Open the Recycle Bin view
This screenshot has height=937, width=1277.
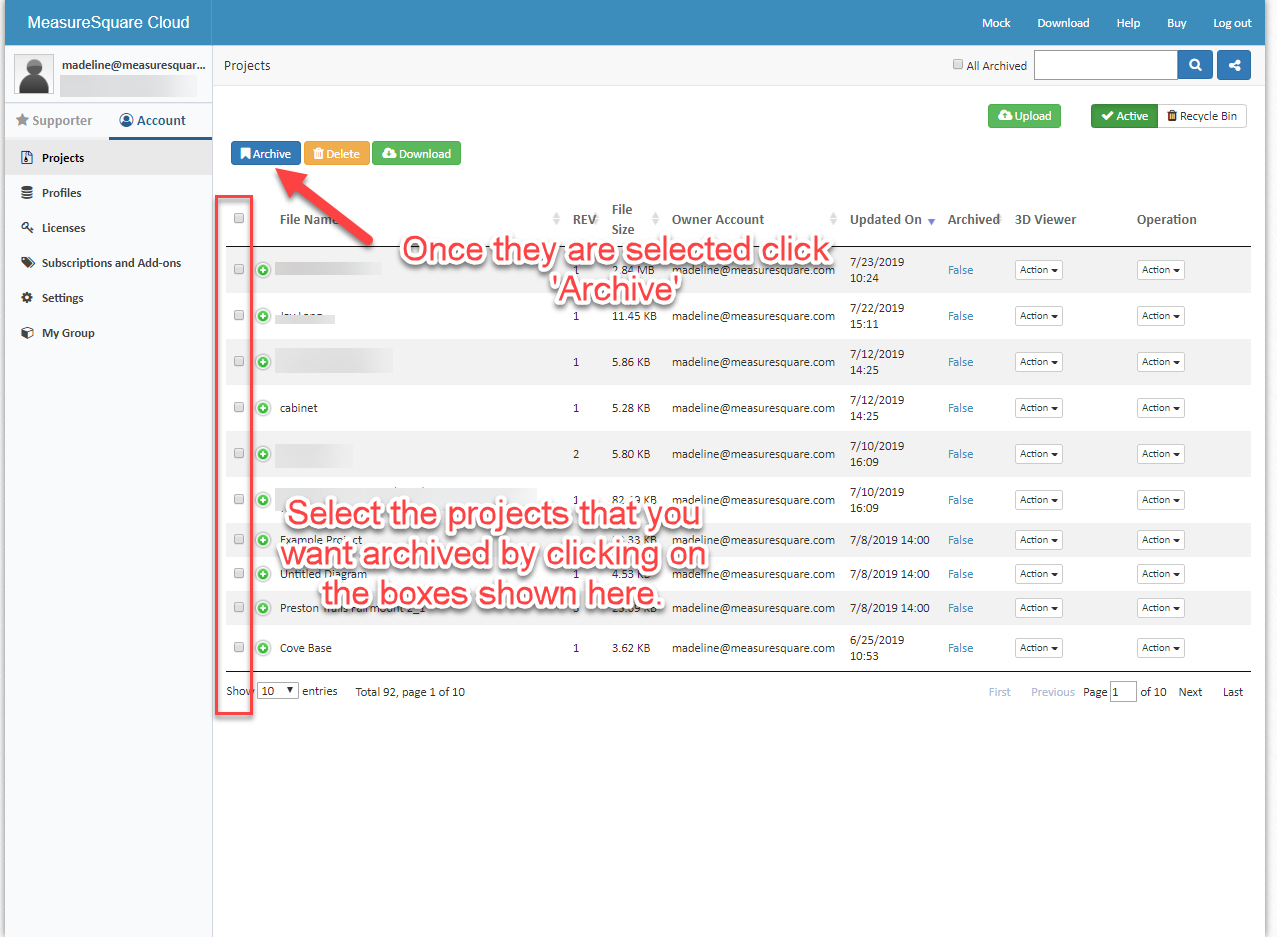pyautogui.click(x=1202, y=116)
